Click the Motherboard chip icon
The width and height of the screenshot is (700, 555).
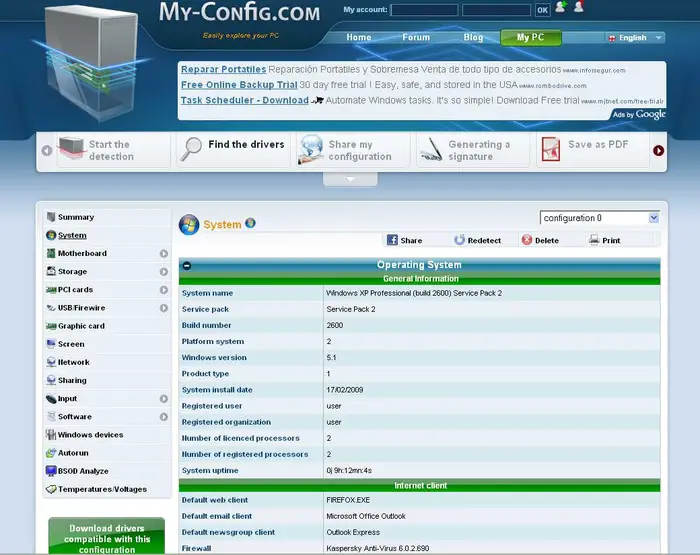51,253
